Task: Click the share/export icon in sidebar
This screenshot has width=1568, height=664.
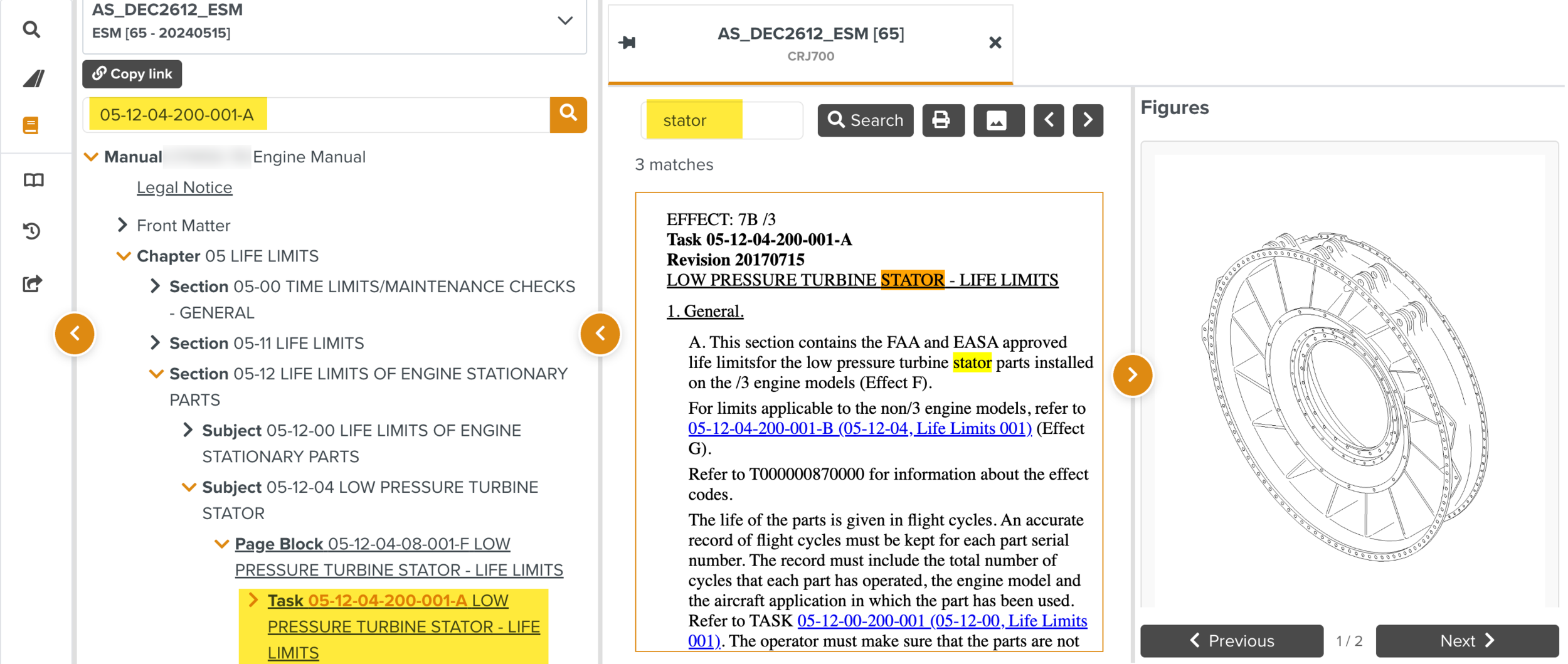Action: pos(32,284)
